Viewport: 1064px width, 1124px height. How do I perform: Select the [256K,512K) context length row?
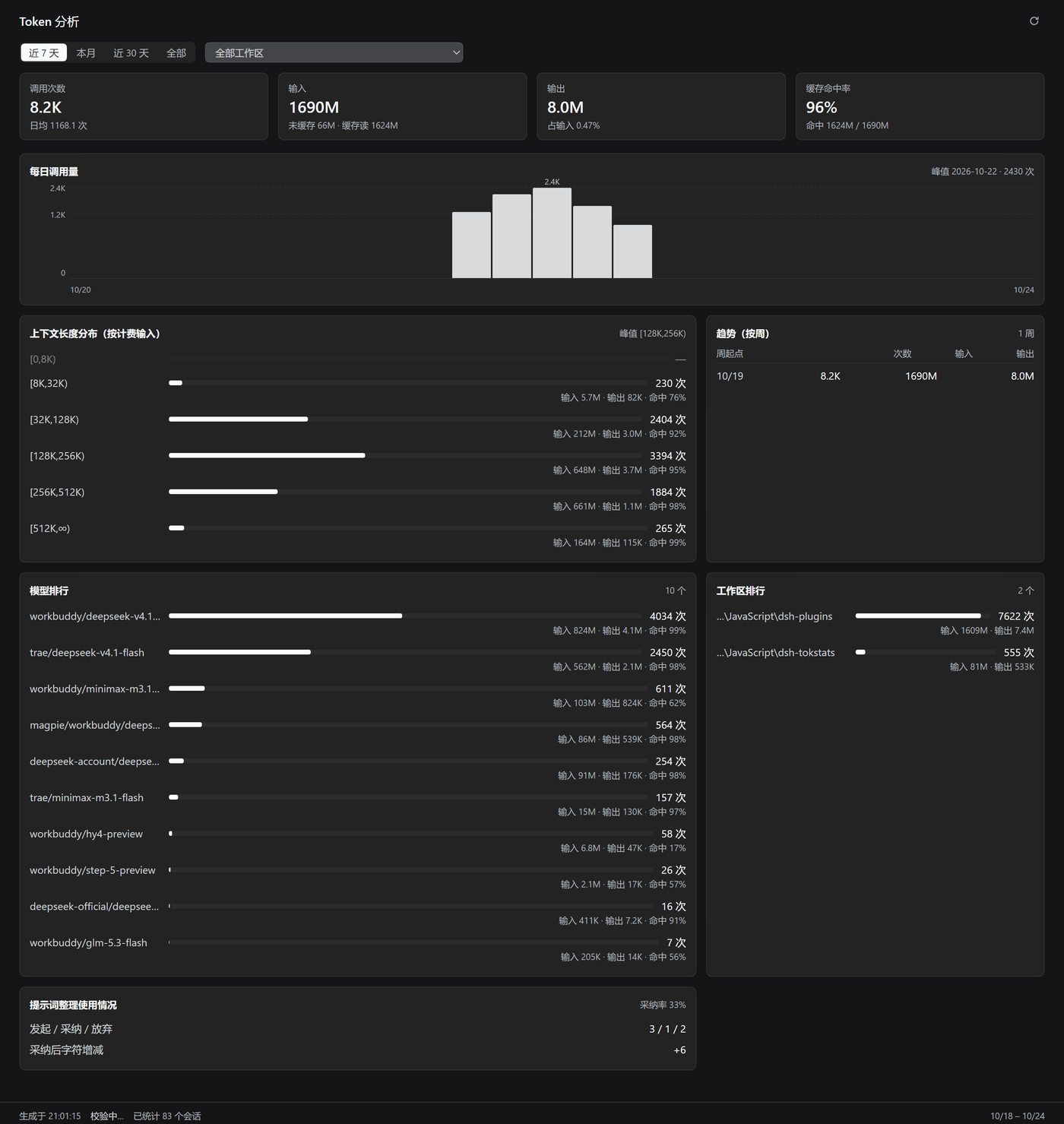357,499
